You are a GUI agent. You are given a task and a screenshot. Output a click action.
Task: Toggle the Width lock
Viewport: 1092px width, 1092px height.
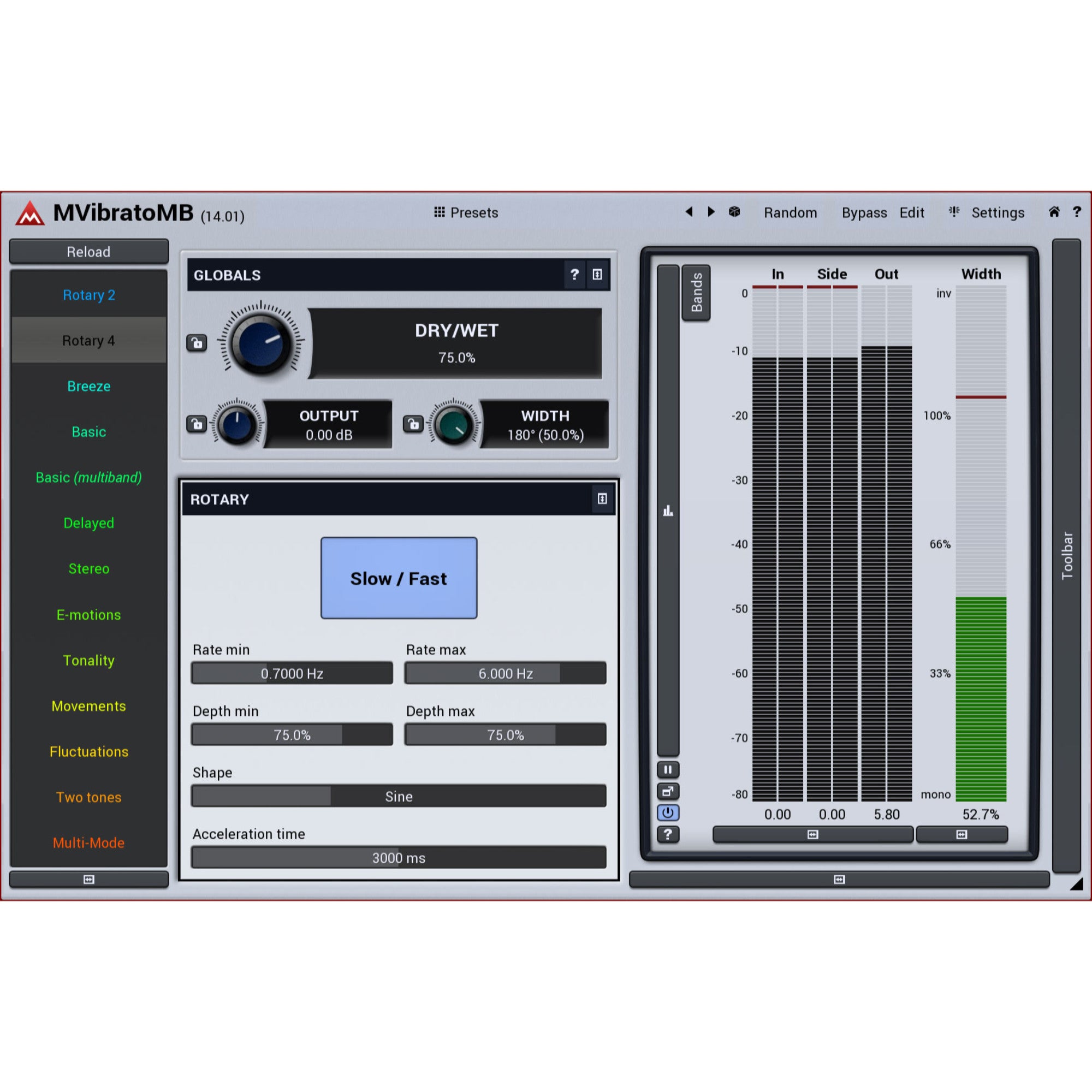(413, 424)
